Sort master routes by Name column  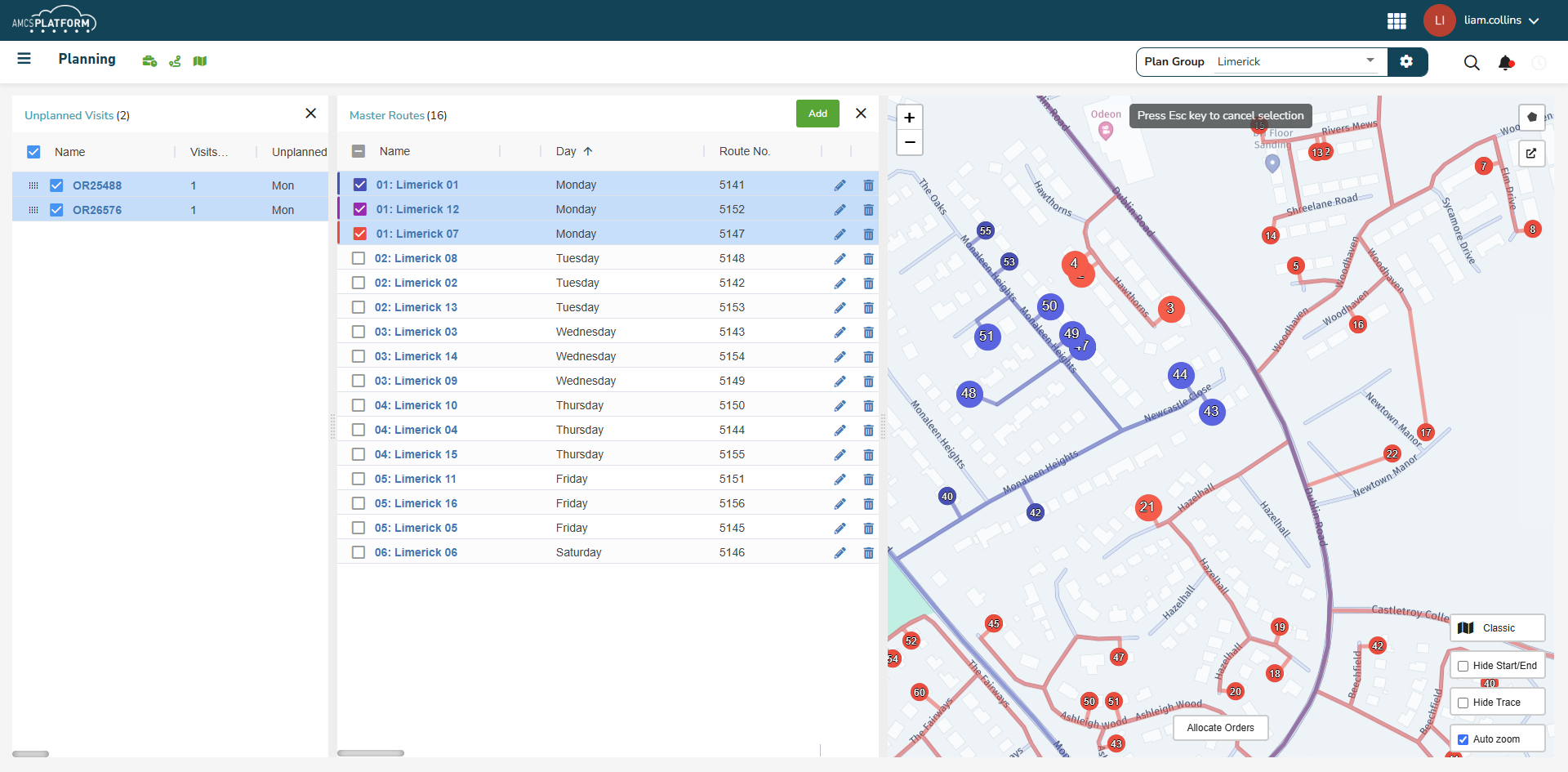click(x=395, y=151)
